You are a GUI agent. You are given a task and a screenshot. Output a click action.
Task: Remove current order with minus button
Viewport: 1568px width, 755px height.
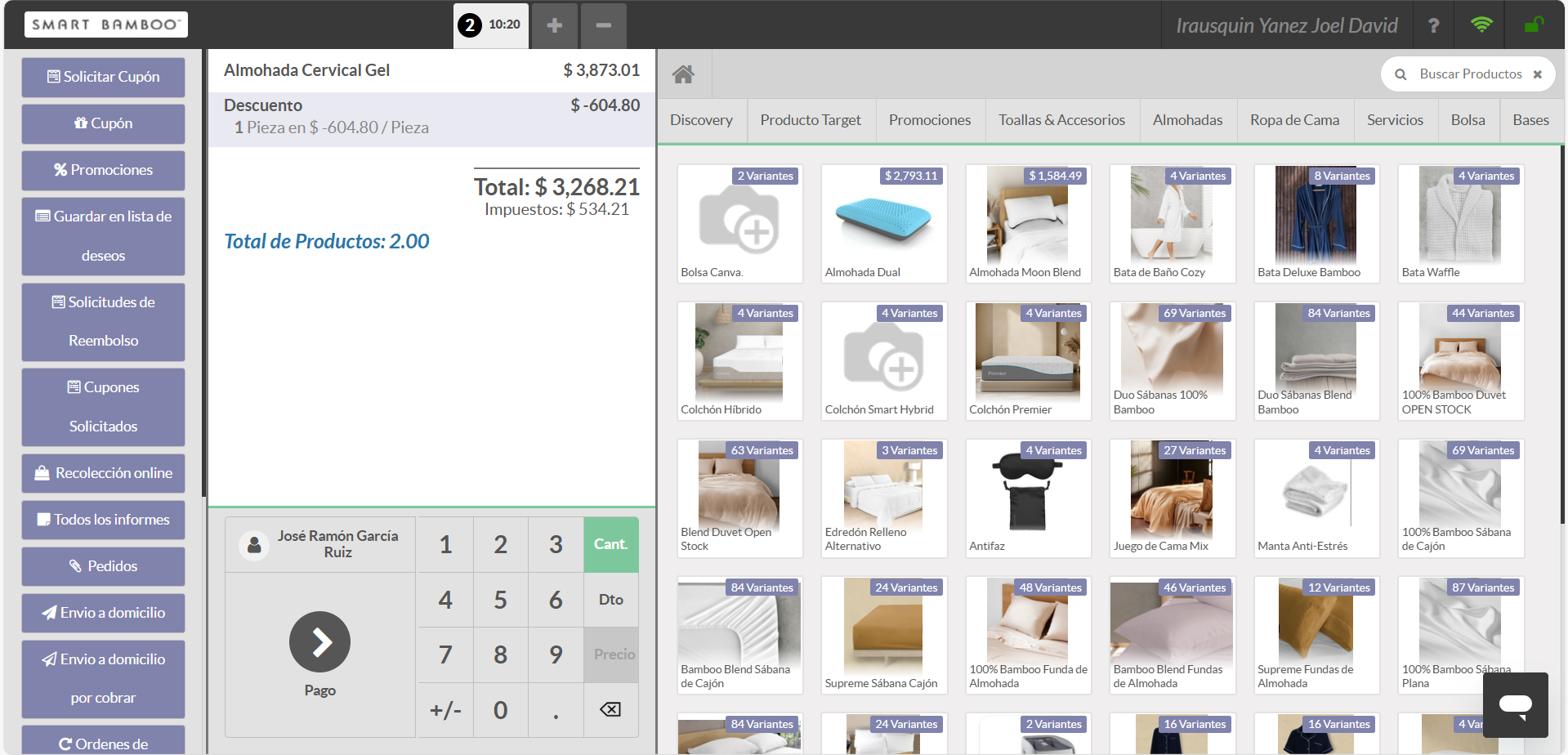603,25
